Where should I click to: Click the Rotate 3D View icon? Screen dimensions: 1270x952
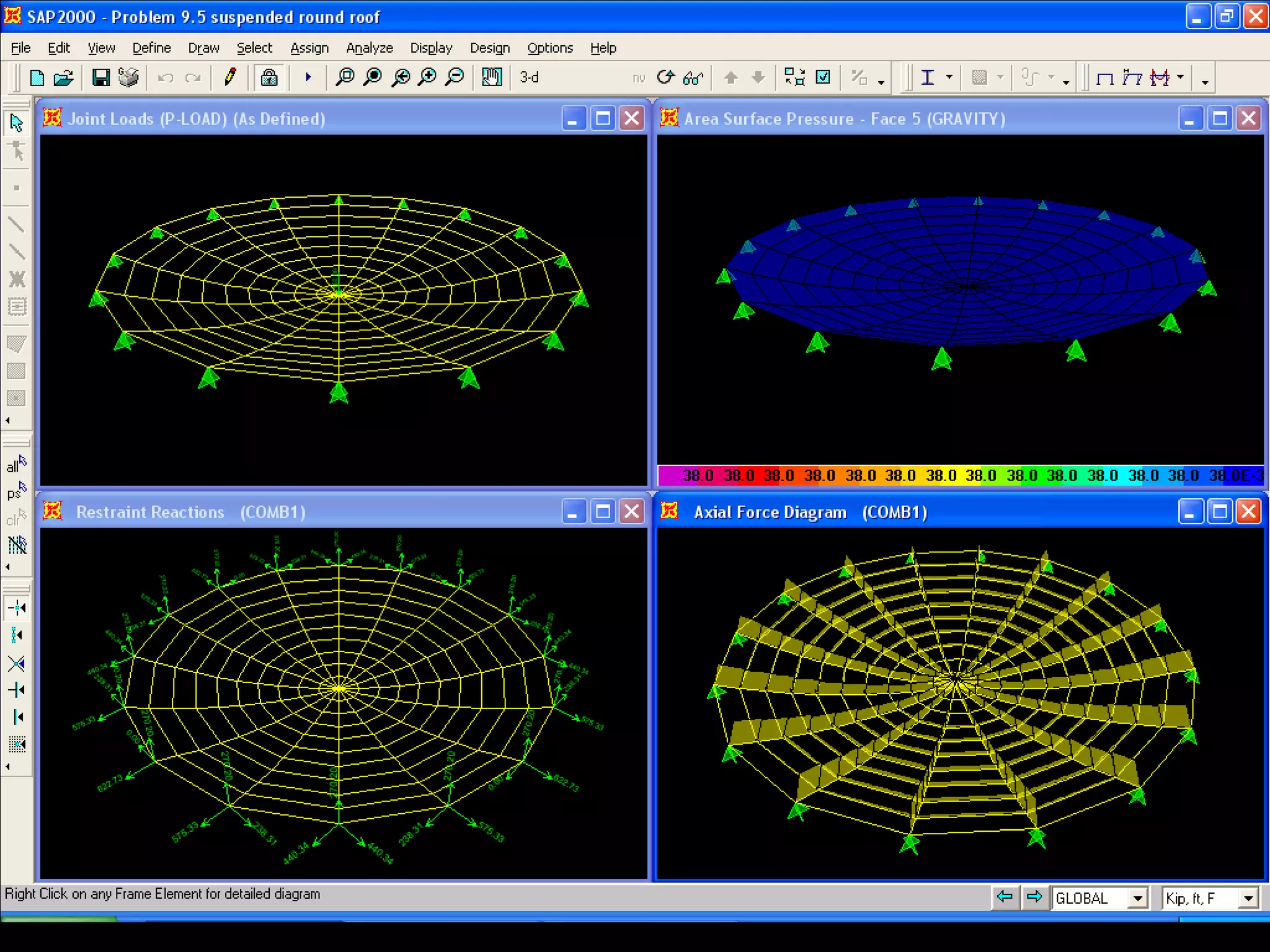(665, 77)
